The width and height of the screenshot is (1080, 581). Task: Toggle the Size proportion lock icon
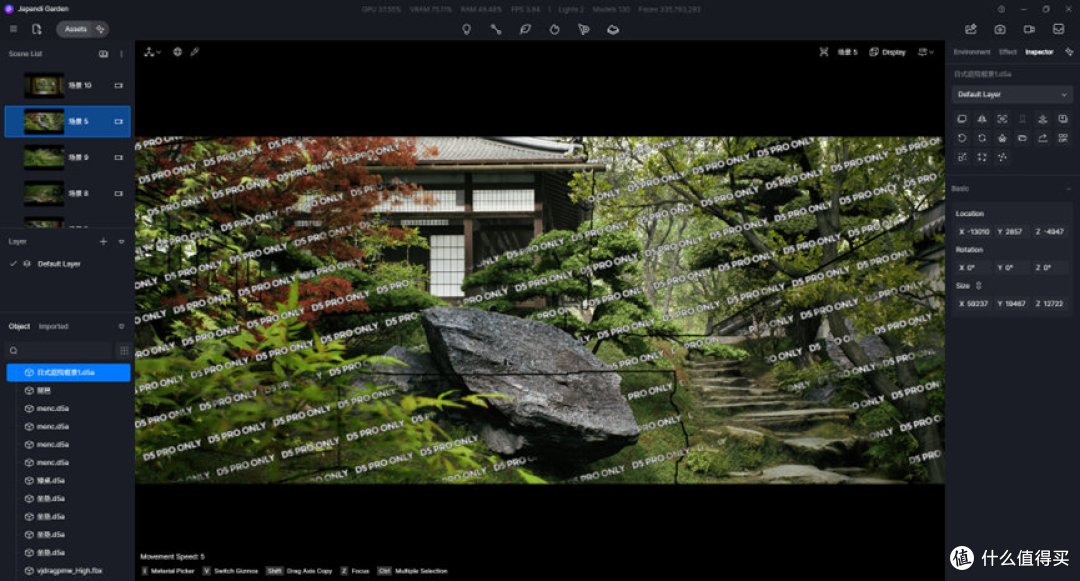pyautogui.click(x=979, y=285)
